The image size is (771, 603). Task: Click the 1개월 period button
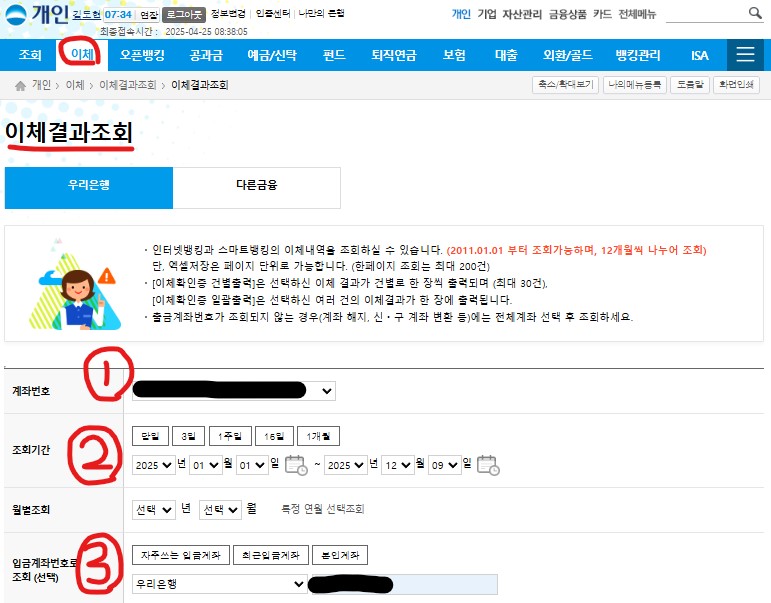tap(318, 436)
